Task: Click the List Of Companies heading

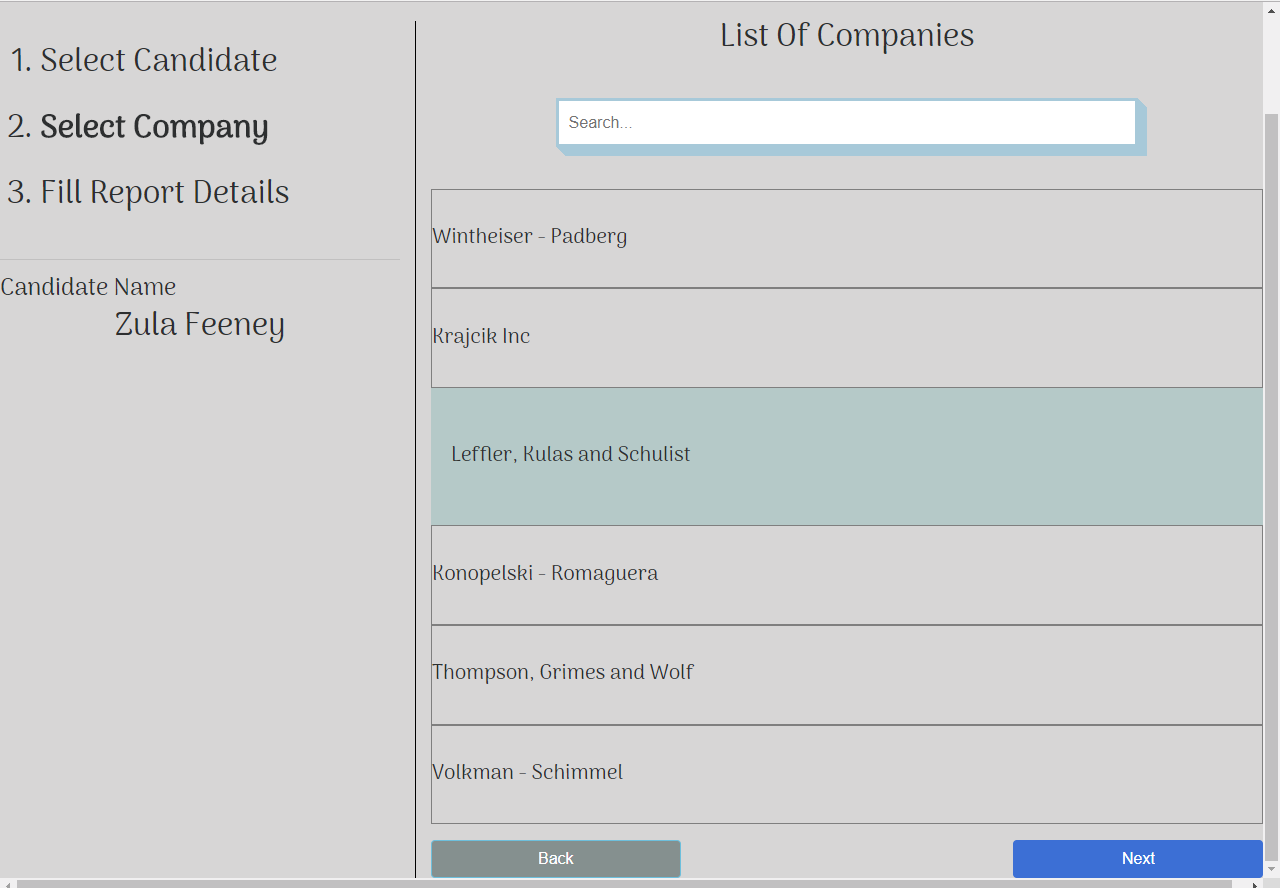Action: (x=846, y=35)
